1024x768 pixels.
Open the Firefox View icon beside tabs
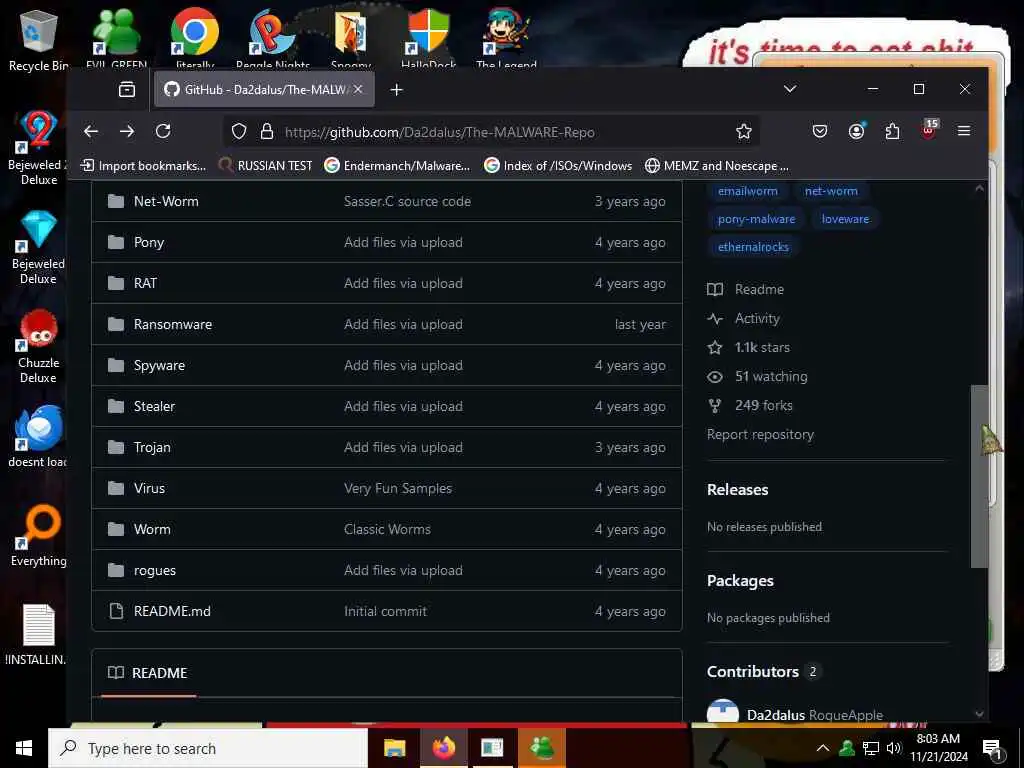click(x=127, y=89)
